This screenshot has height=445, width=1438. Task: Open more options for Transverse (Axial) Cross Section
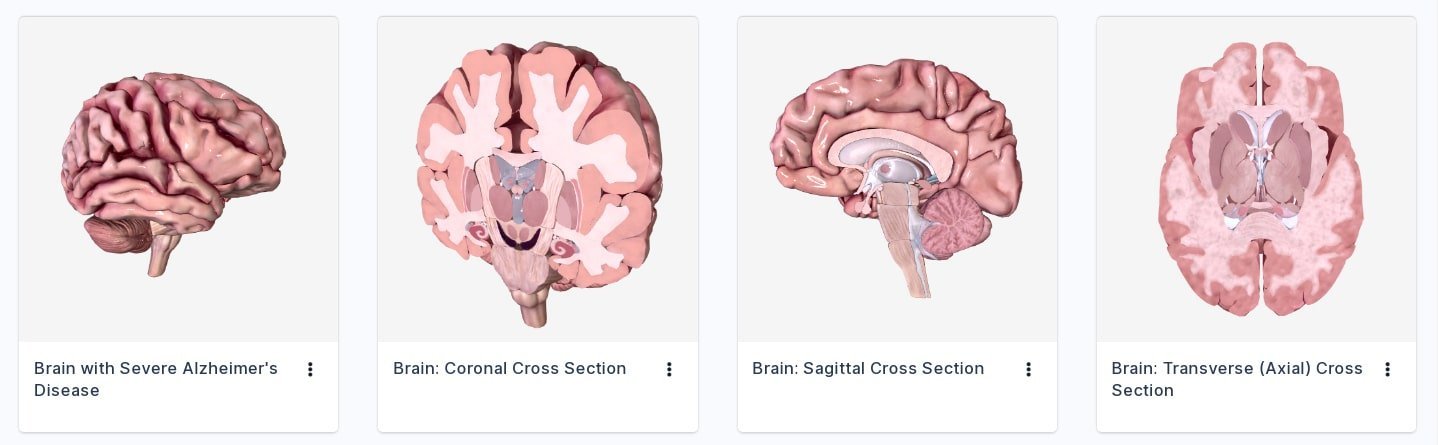[x=1387, y=369]
